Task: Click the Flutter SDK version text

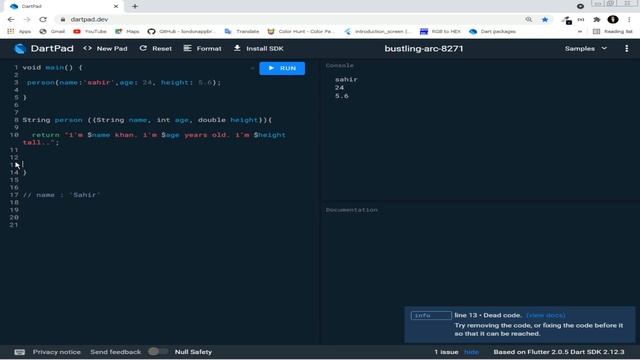Action: (x=559, y=352)
